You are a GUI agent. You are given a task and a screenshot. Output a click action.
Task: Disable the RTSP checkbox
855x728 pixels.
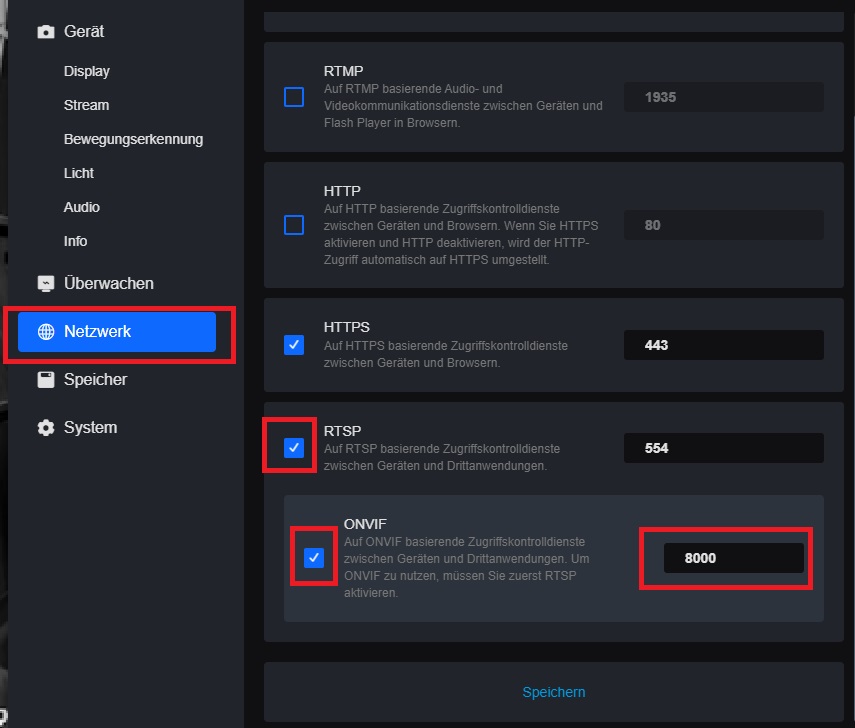pos(294,448)
